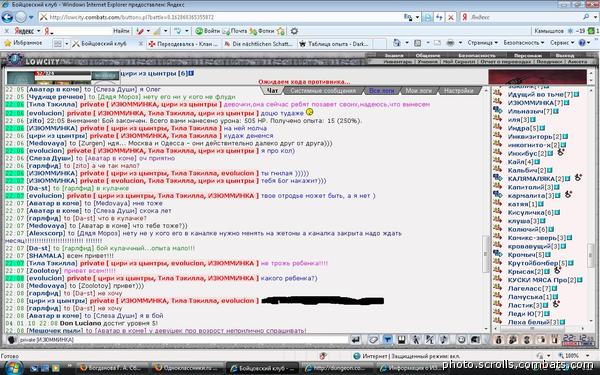Click the red marker highlighter toolbar icon
The image size is (600, 375).
[x=140, y=31]
